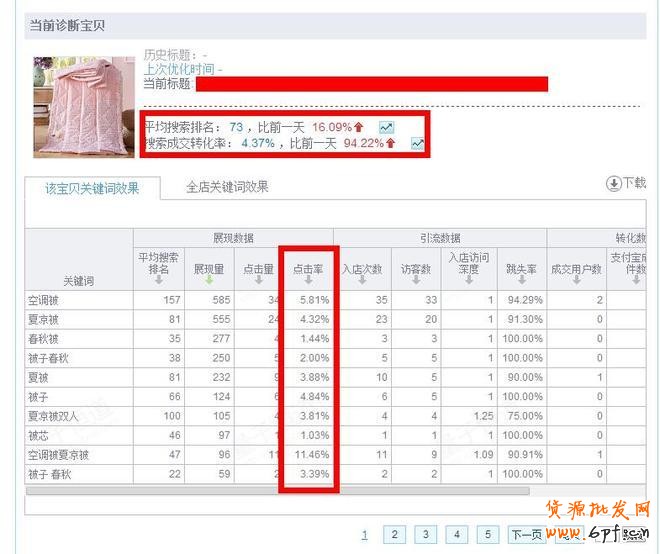Click the horizontal table scrollbar
Screen dimensions: 660x554
300,491
